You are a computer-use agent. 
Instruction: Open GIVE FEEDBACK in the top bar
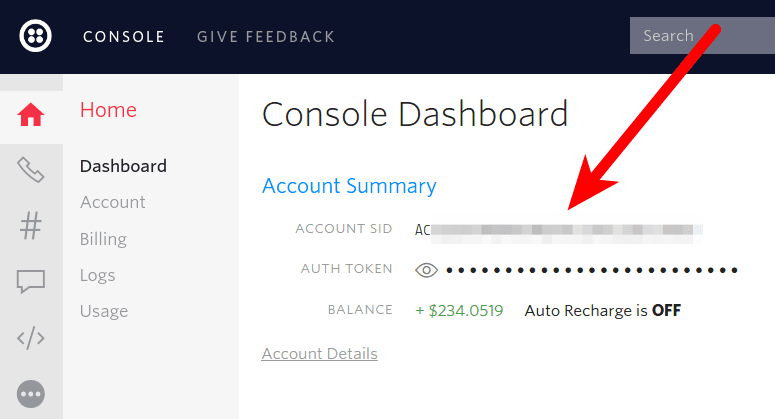tap(266, 37)
